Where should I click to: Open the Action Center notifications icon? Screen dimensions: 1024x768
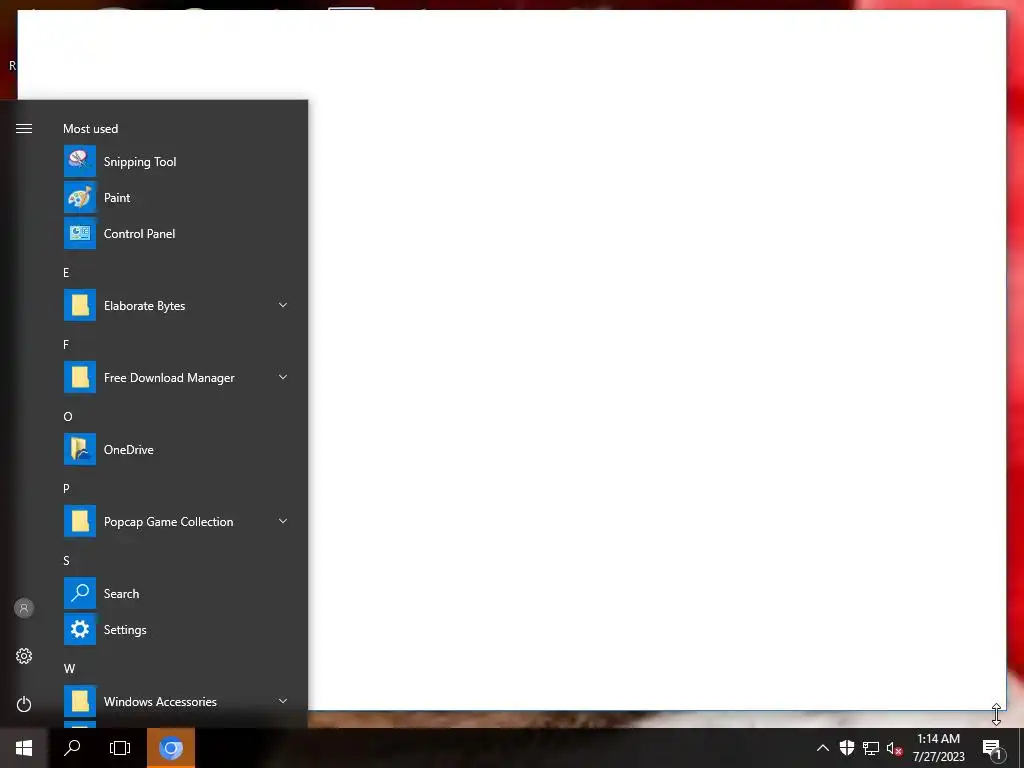click(x=992, y=748)
